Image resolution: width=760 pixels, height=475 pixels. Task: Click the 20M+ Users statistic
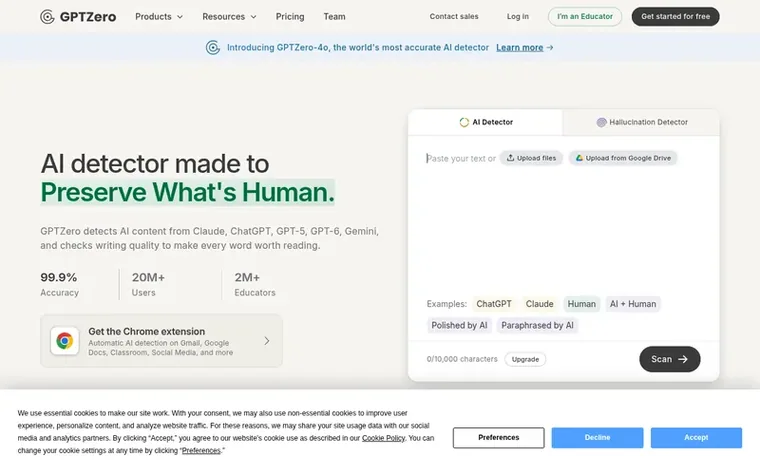(x=148, y=285)
